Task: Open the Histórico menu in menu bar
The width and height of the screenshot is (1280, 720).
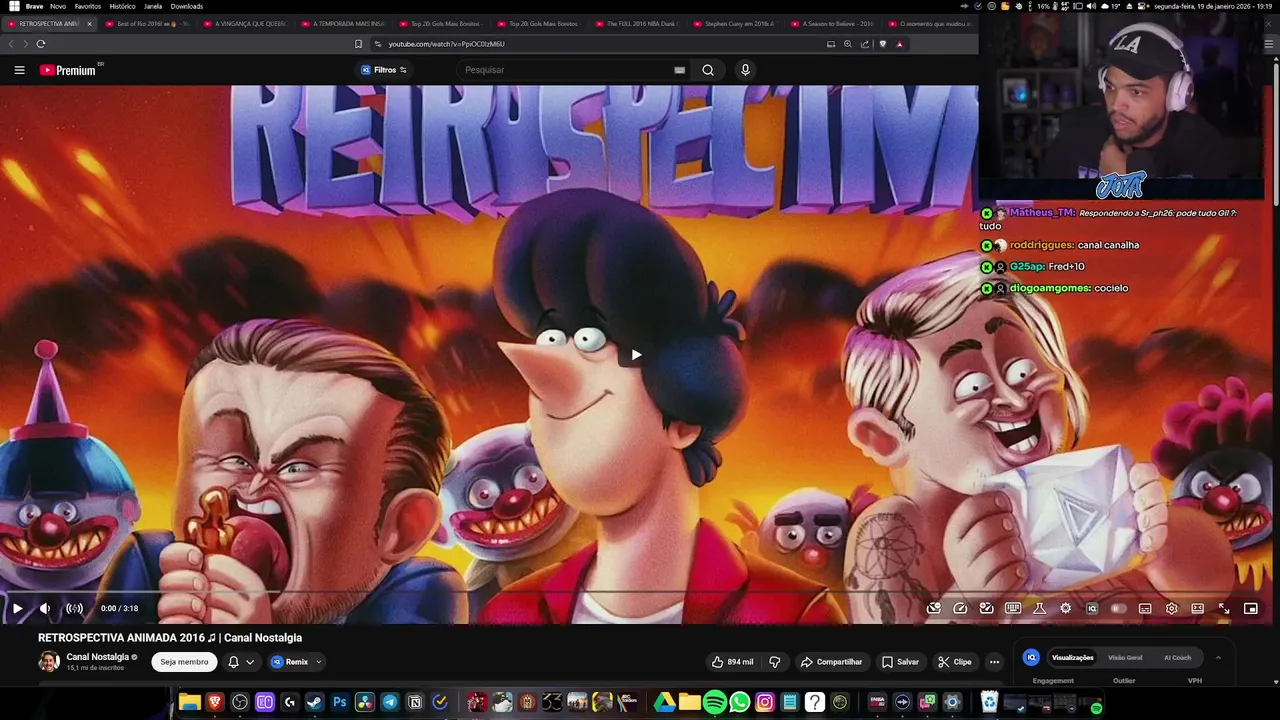Action: click(122, 6)
